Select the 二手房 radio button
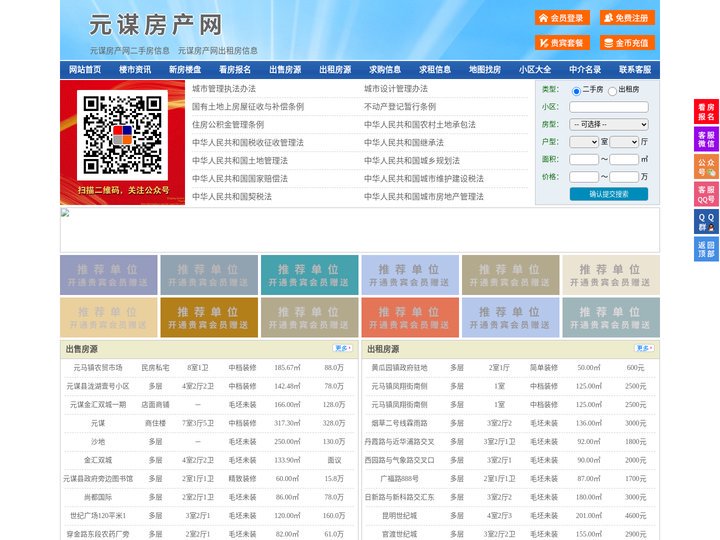The image size is (720, 540). pos(576,91)
